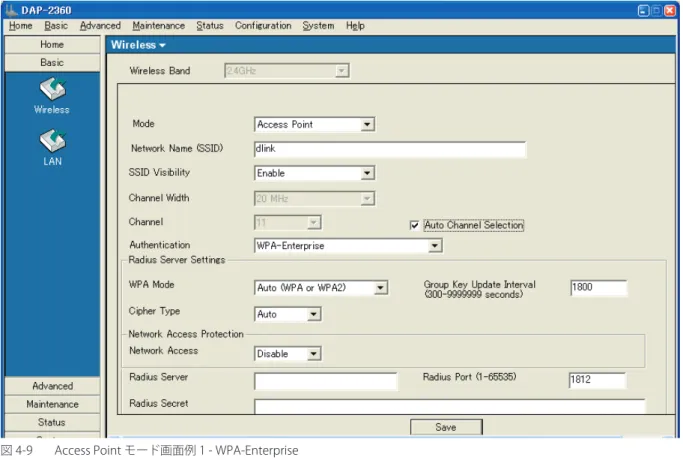Open the Wireless settings icon in sidebar

coord(52,89)
